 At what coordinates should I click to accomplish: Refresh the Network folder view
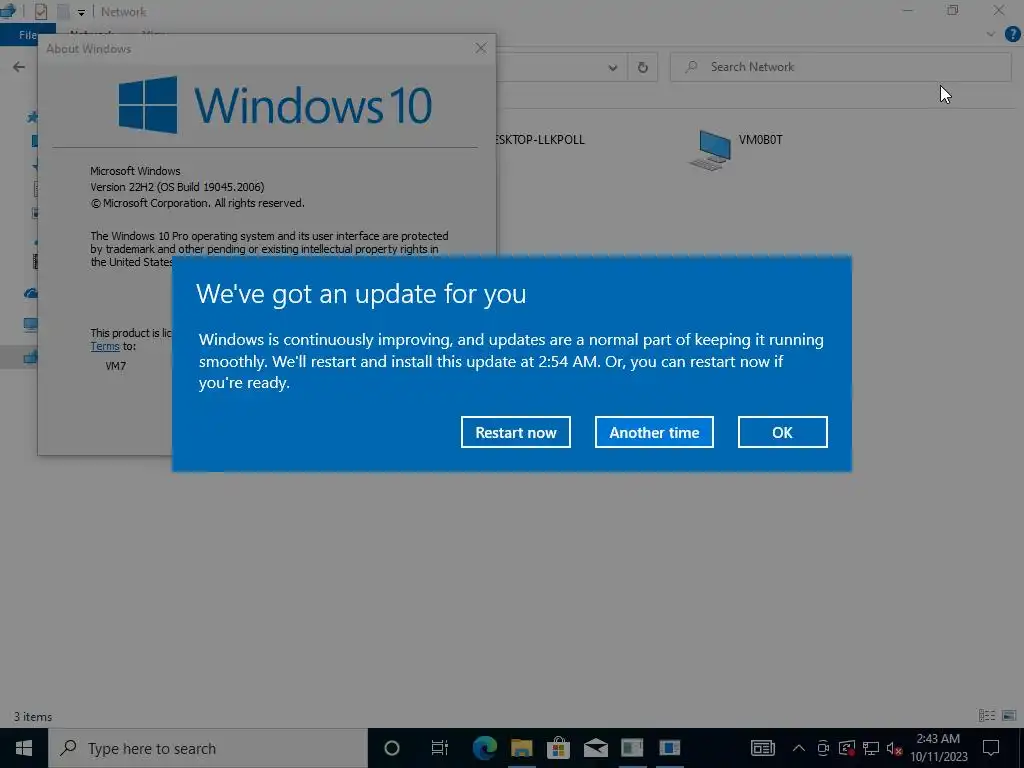[643, 67]
